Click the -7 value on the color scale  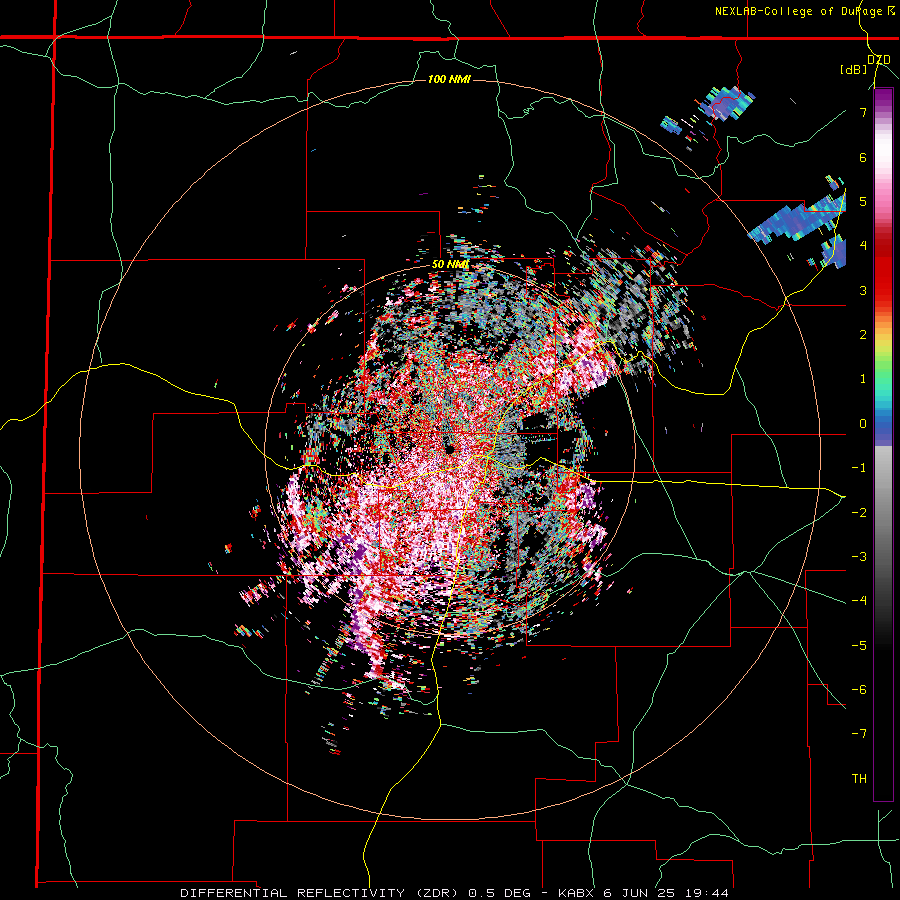point(859,734)
